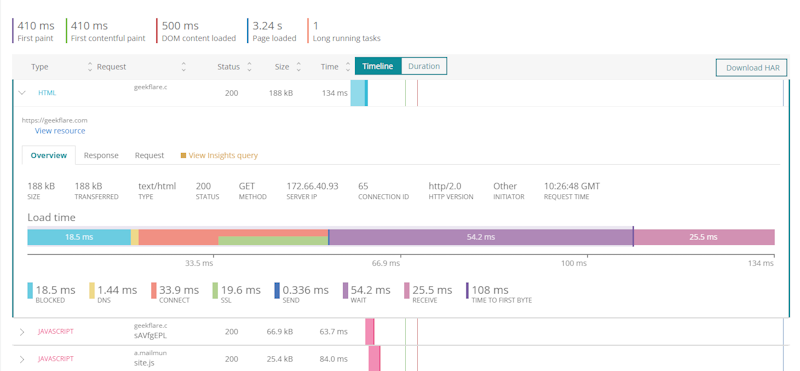Sort by Type column arrows
The height and width of the screenshot is (371, 800).
tap(90, 67)
